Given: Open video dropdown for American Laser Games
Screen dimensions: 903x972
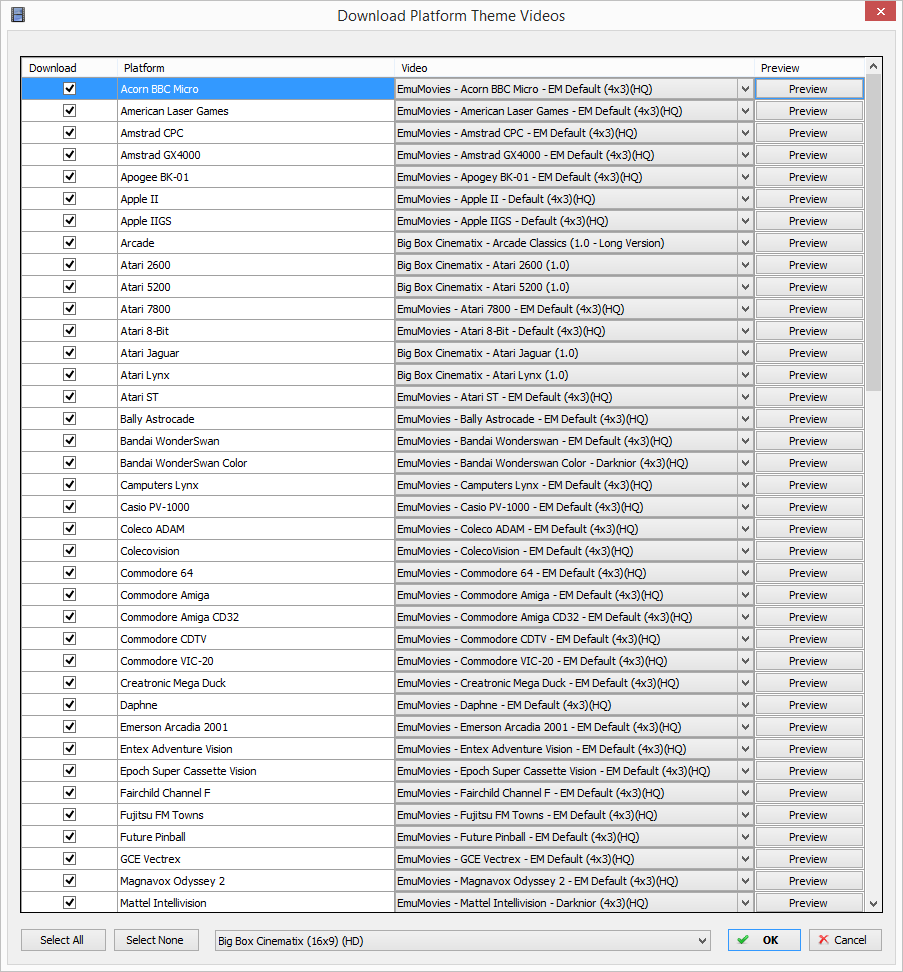Looking at the screenshot, I should pyautogui.click(x=745, y=111).
